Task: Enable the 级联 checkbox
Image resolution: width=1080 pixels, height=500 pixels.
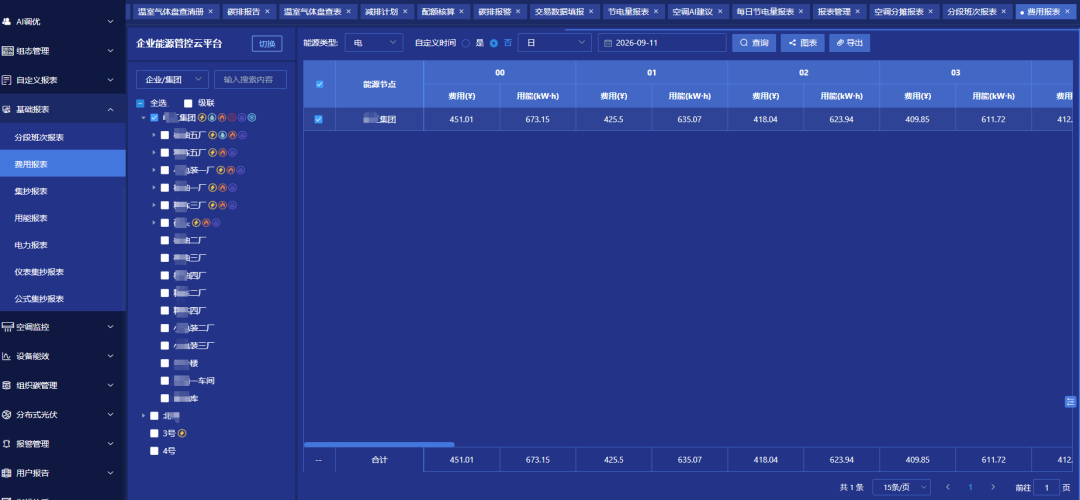Action: coord(187,103)
